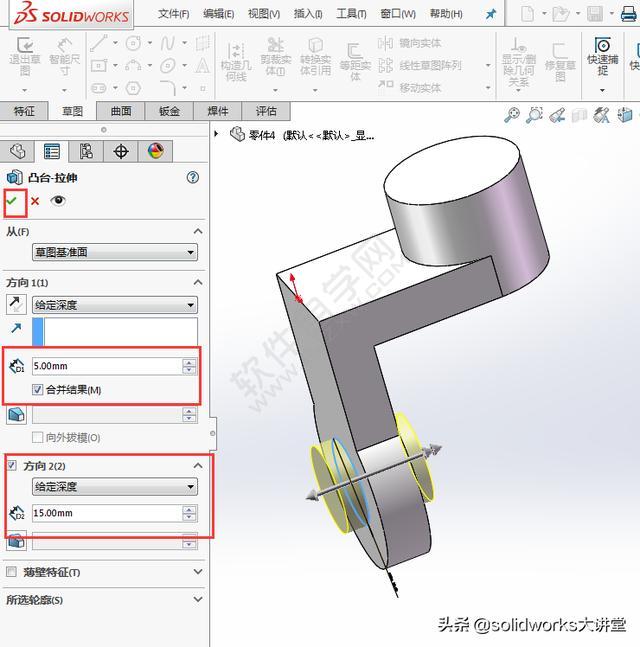Click the D1 depth field showing 5.00mm
Image resolution: width=640 pixels, height=647 pixels.
point(107,366)
